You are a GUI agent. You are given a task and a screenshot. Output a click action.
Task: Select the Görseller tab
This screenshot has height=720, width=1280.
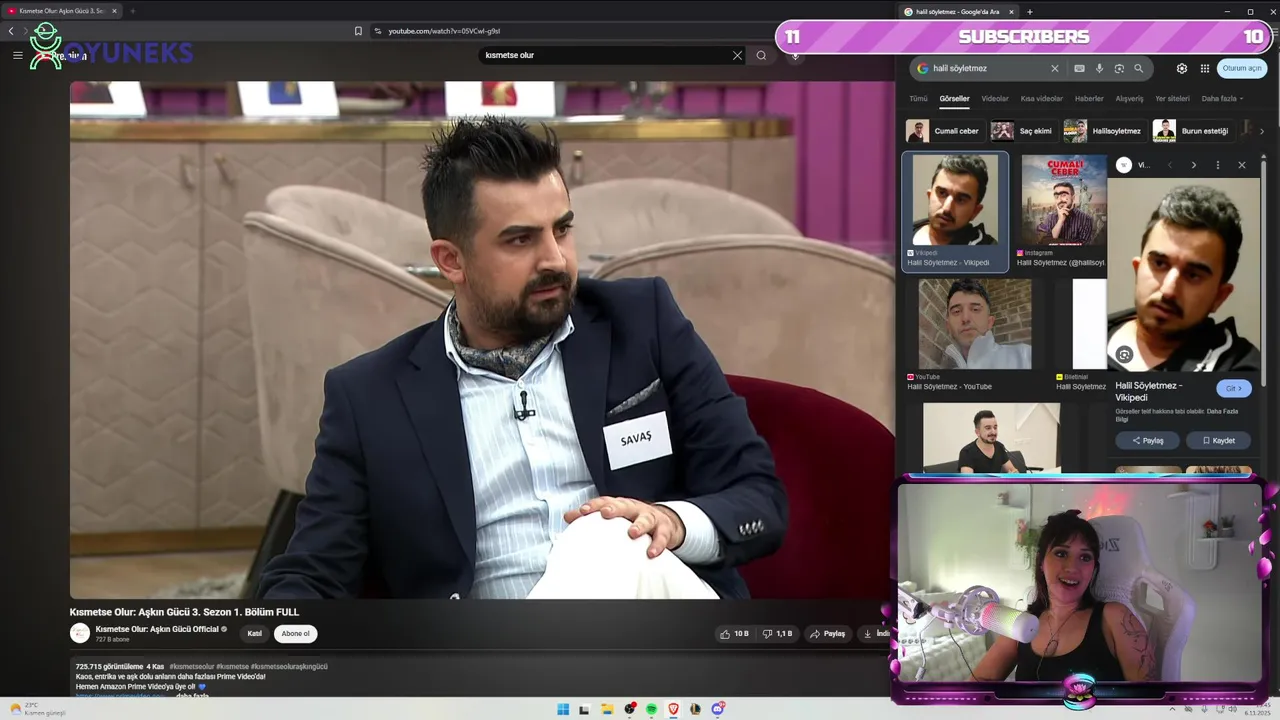click(955, 99)
